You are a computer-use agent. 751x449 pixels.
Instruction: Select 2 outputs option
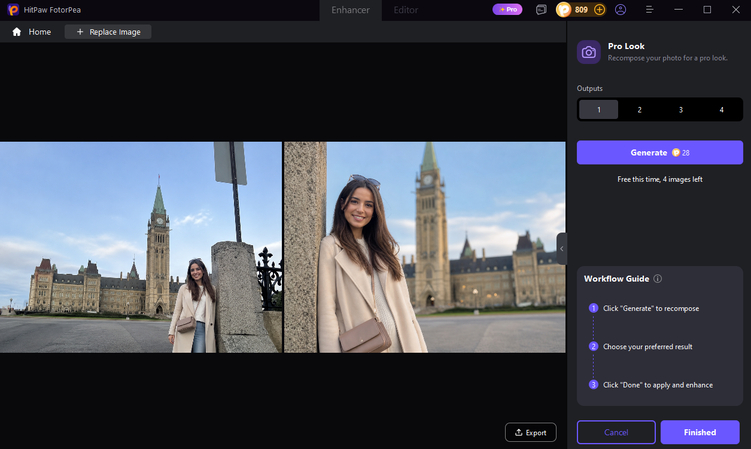[639, 110]
